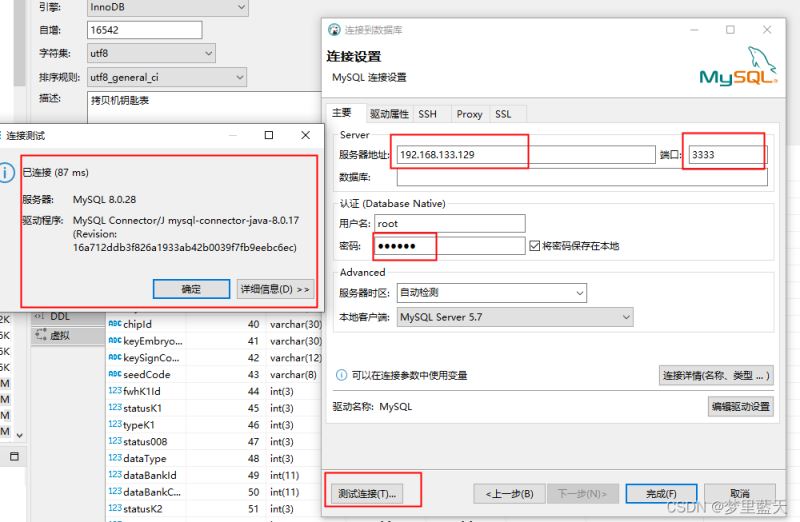
Task: Click the description field 拷贝机钥匙表
Action: tap(204, 107)
